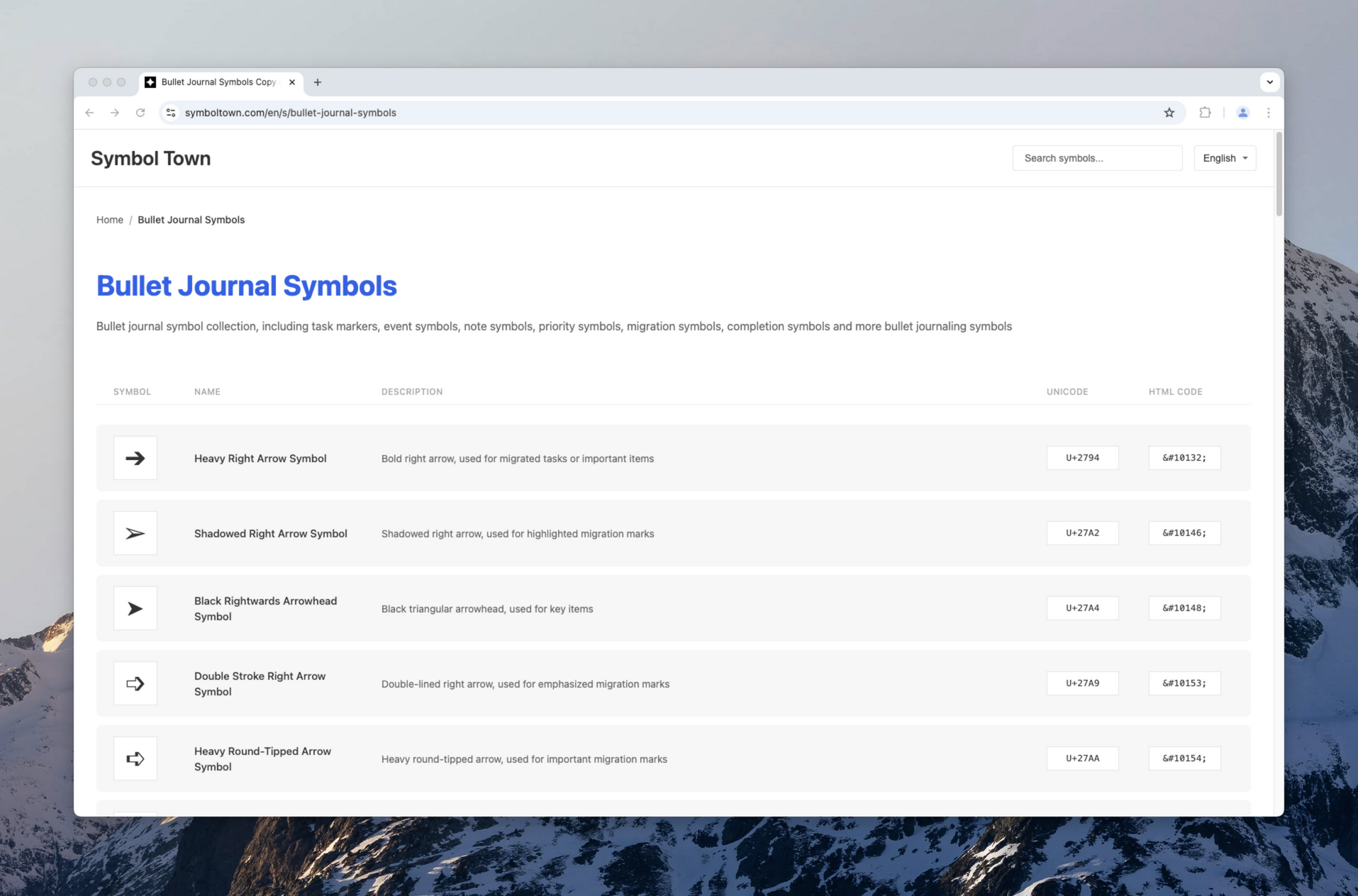Click the Bullet Journal Symbols page heading
Screen dimensions: 1358x896
pyautogui.click(x=246, y=286)
